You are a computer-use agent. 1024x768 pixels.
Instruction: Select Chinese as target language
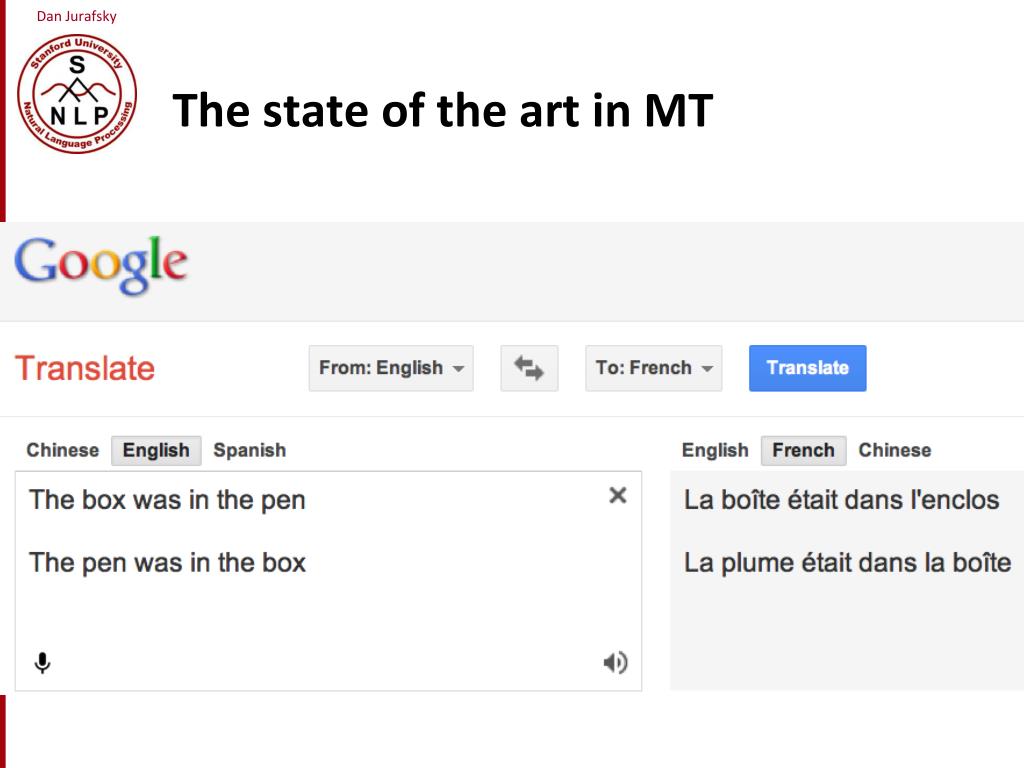(895, 451)
